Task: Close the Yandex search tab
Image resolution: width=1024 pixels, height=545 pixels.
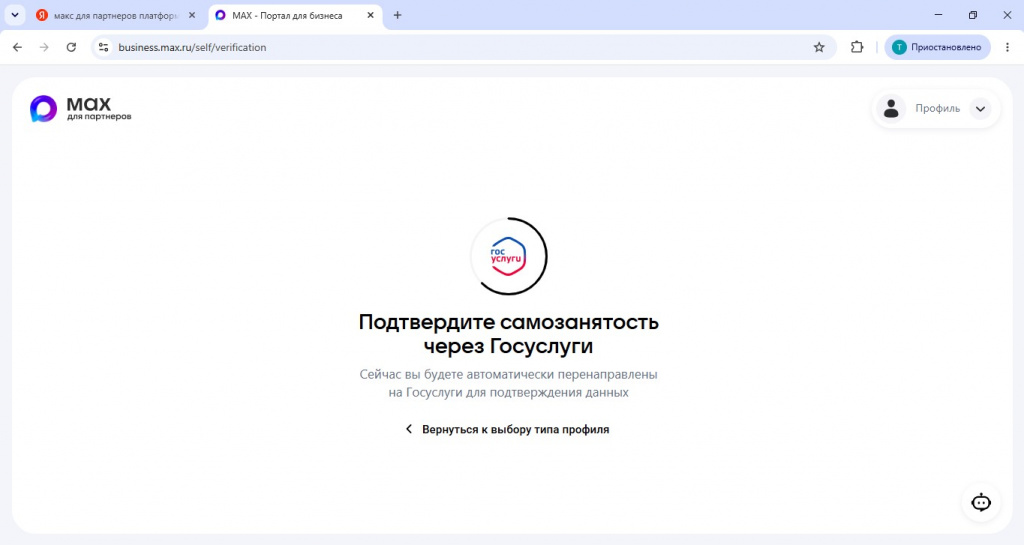Action: [192, 15]
